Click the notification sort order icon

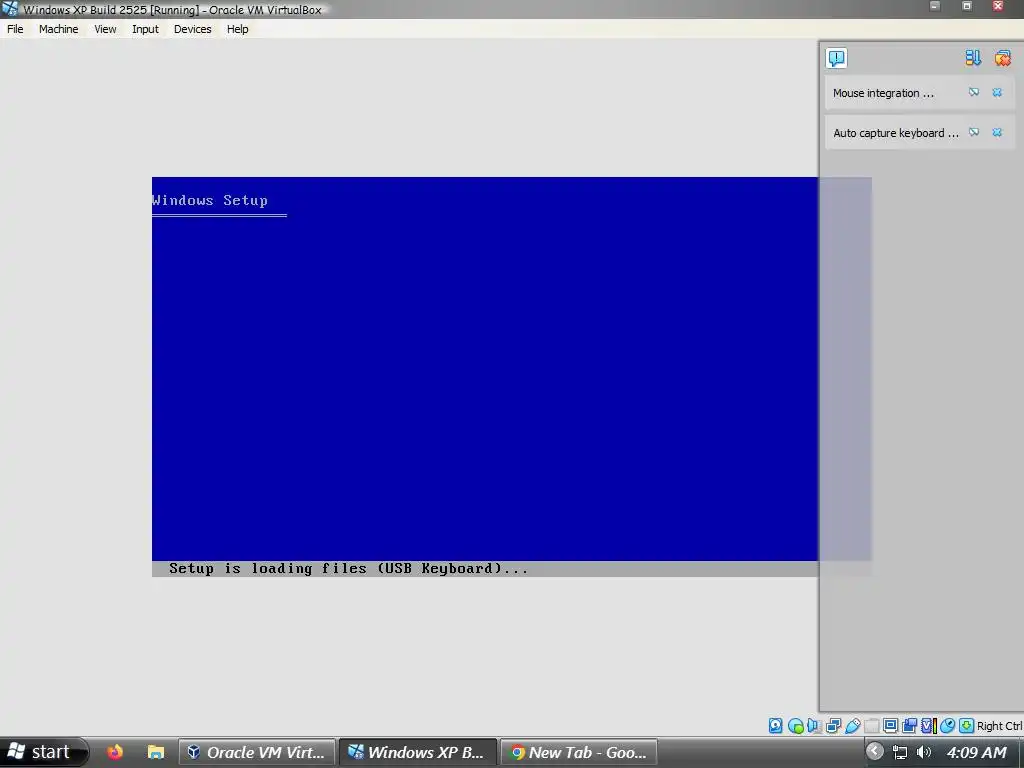click(973, 58)
